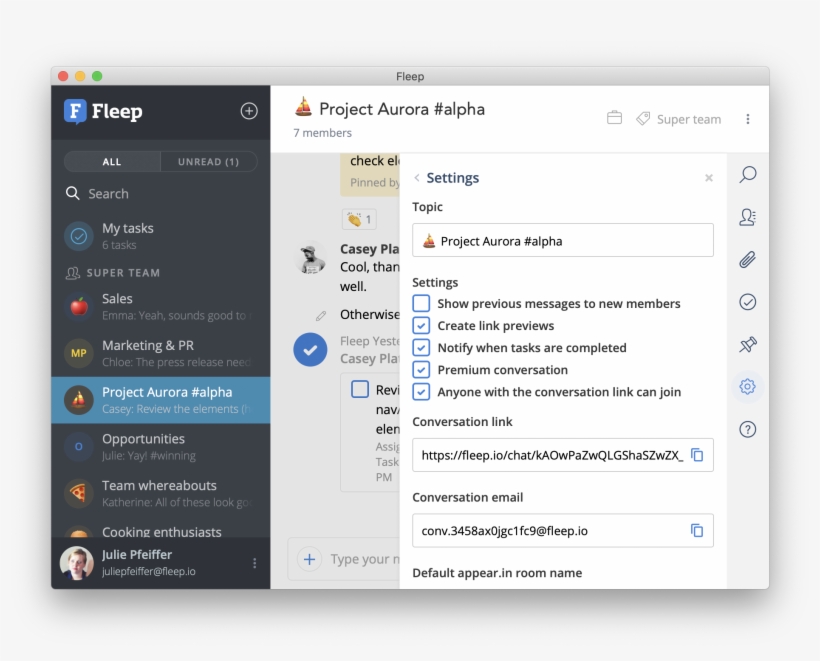The image size is (820, 661).
Task: Open the Sales conversation
Action: coord(161,306)
